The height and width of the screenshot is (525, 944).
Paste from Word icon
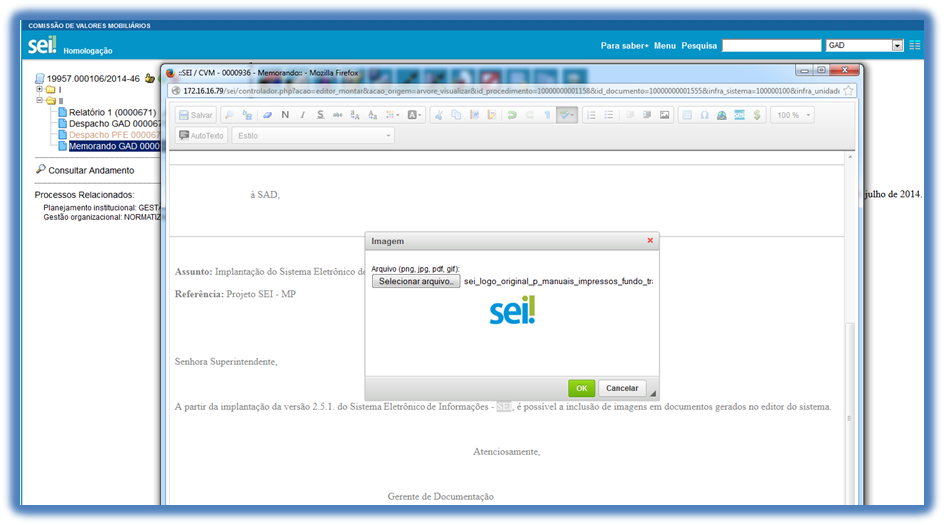(492, 115)
